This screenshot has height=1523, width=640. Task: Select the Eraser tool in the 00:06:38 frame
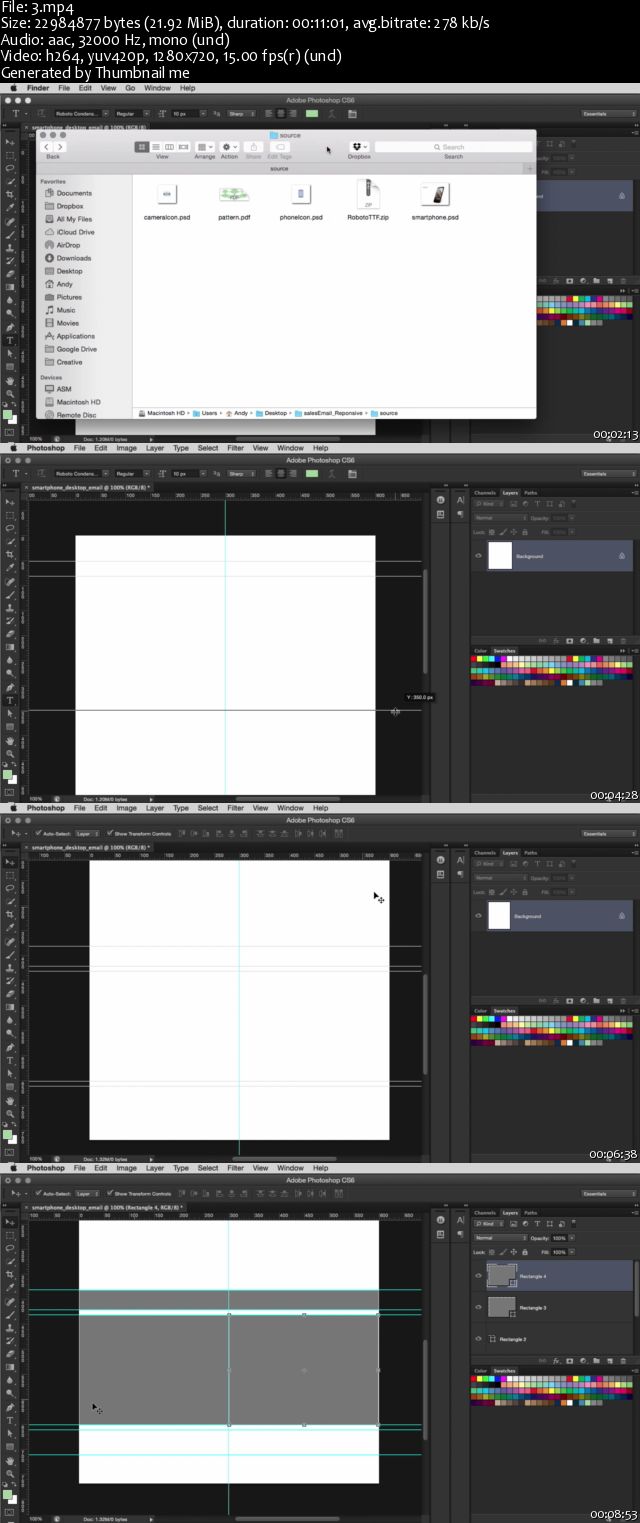(10, 993)
